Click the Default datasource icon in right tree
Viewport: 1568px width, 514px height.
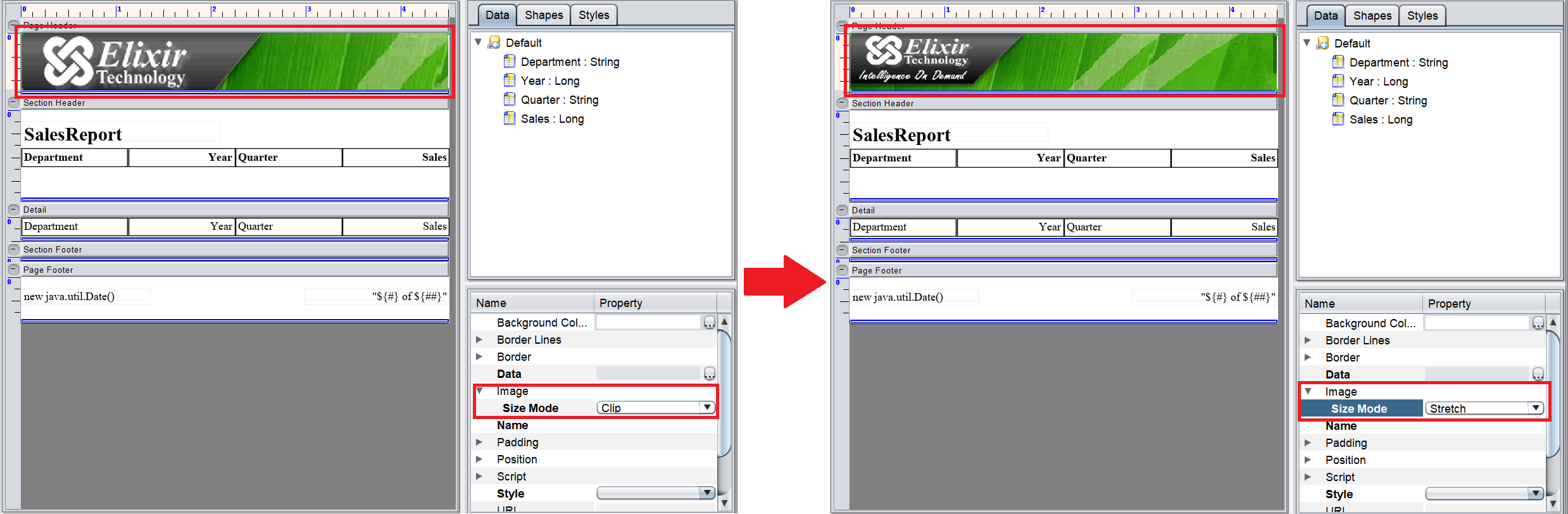click(x=1322, y=43)
